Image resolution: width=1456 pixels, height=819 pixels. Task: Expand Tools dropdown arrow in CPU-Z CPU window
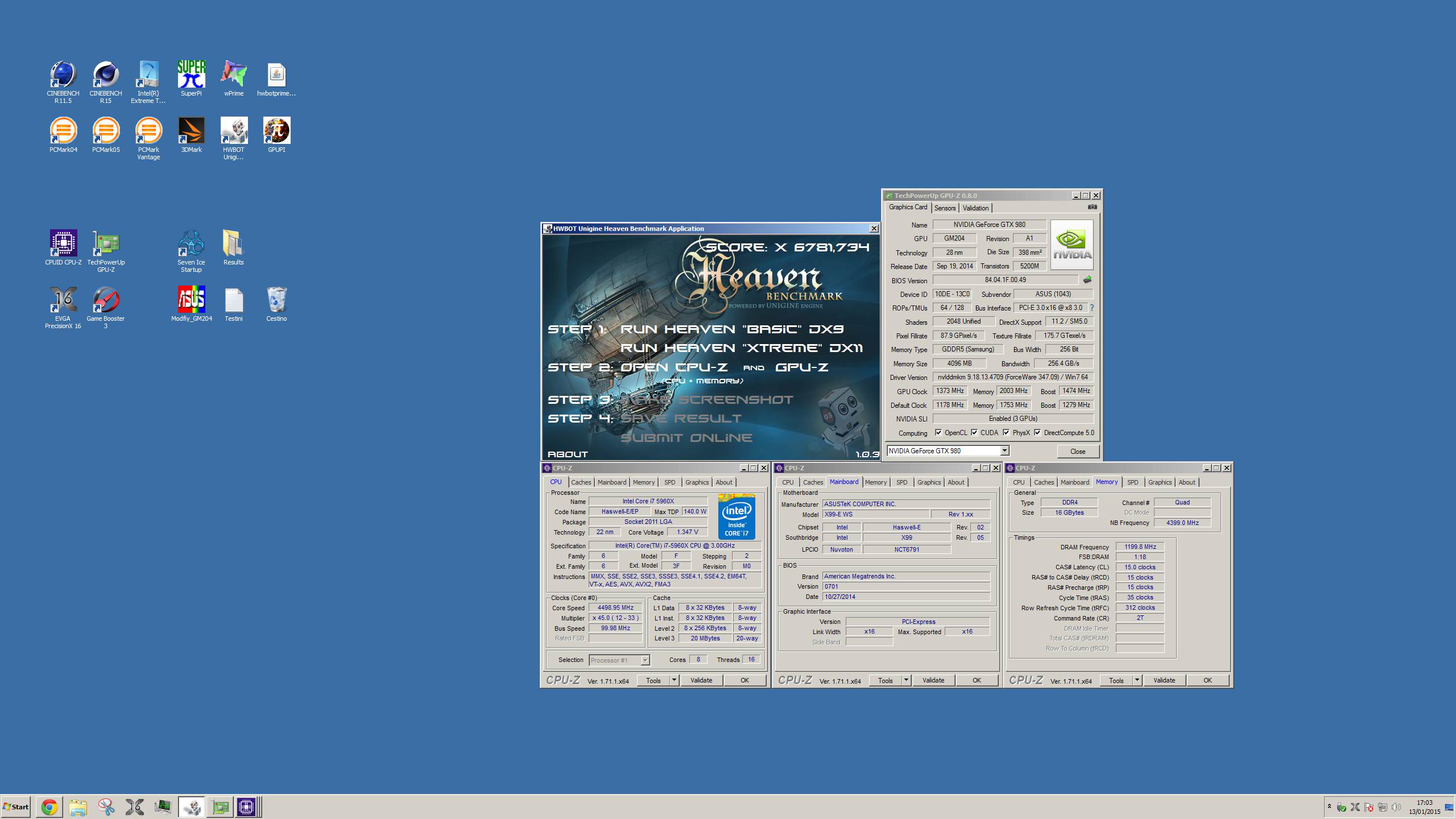[674, 680]
